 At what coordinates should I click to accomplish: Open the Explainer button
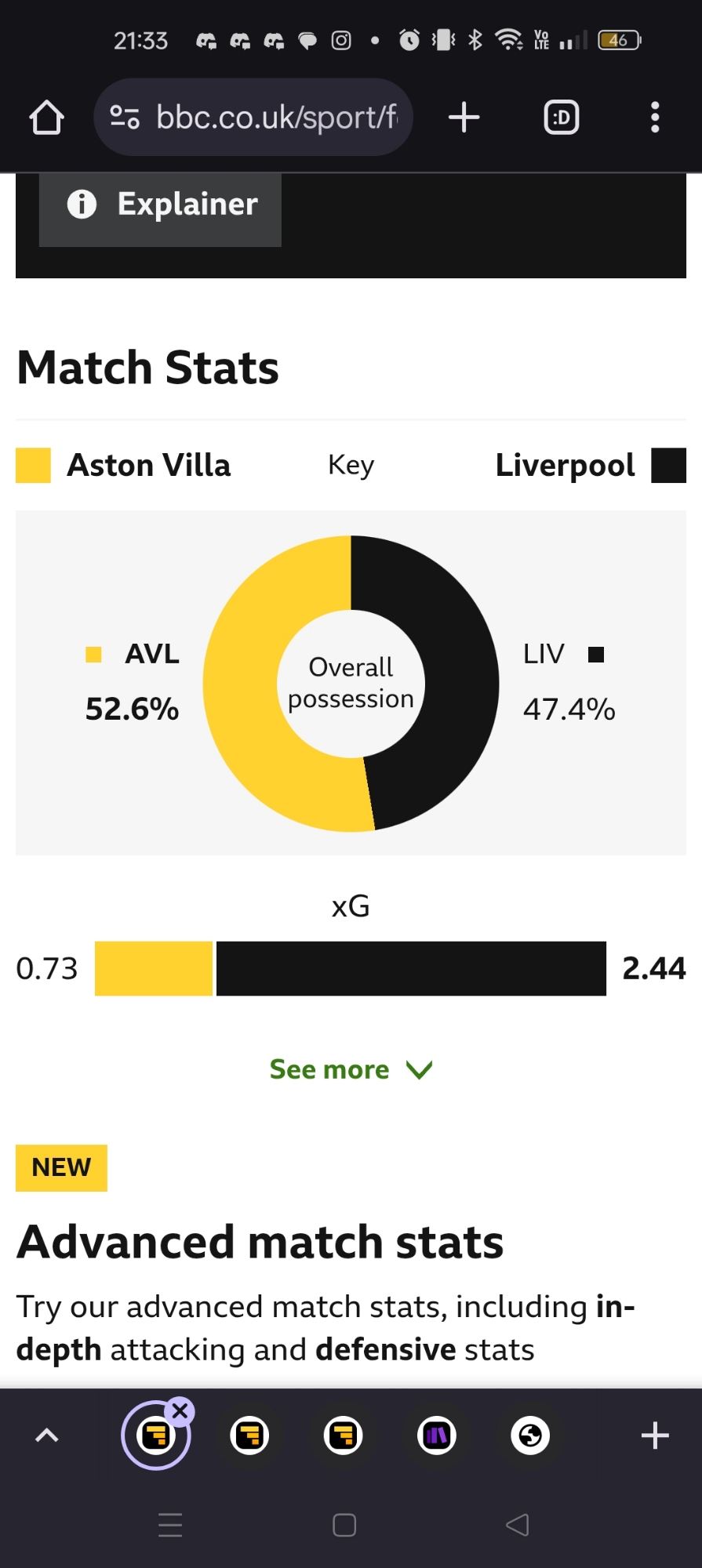(x=161, y=205)
